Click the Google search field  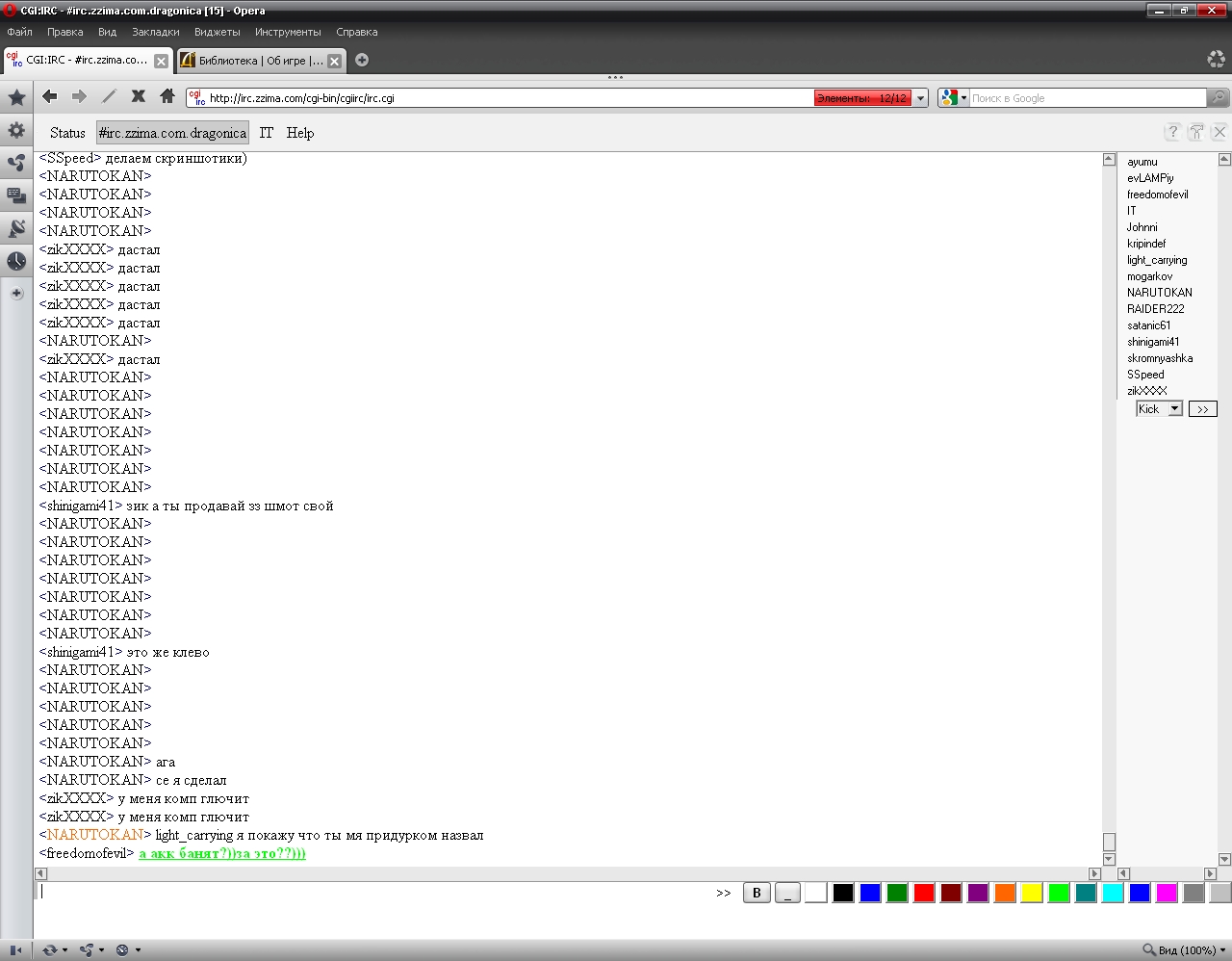click(1088, 98)
